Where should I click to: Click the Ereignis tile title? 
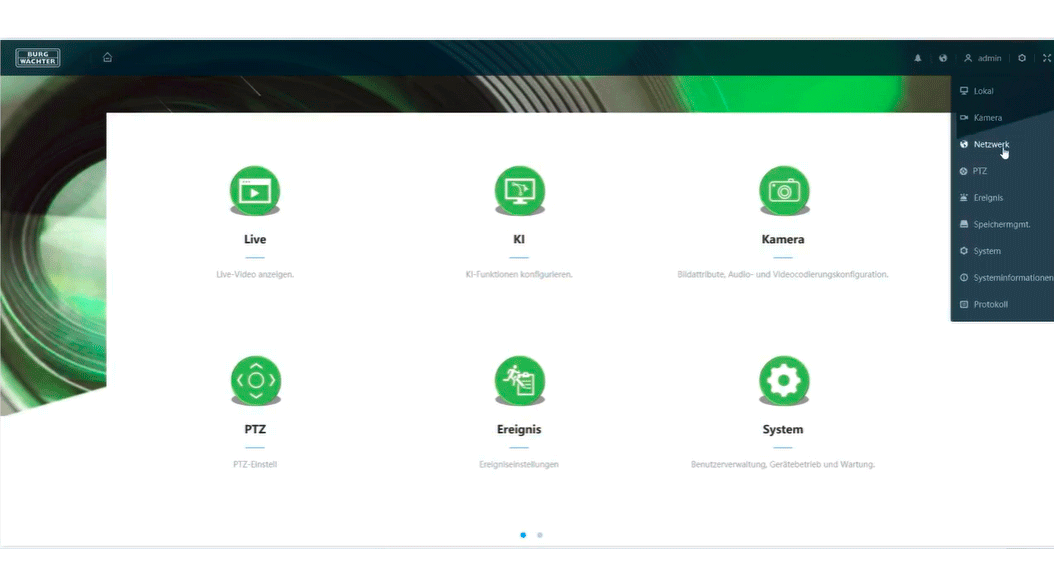(x=519, y=430)
